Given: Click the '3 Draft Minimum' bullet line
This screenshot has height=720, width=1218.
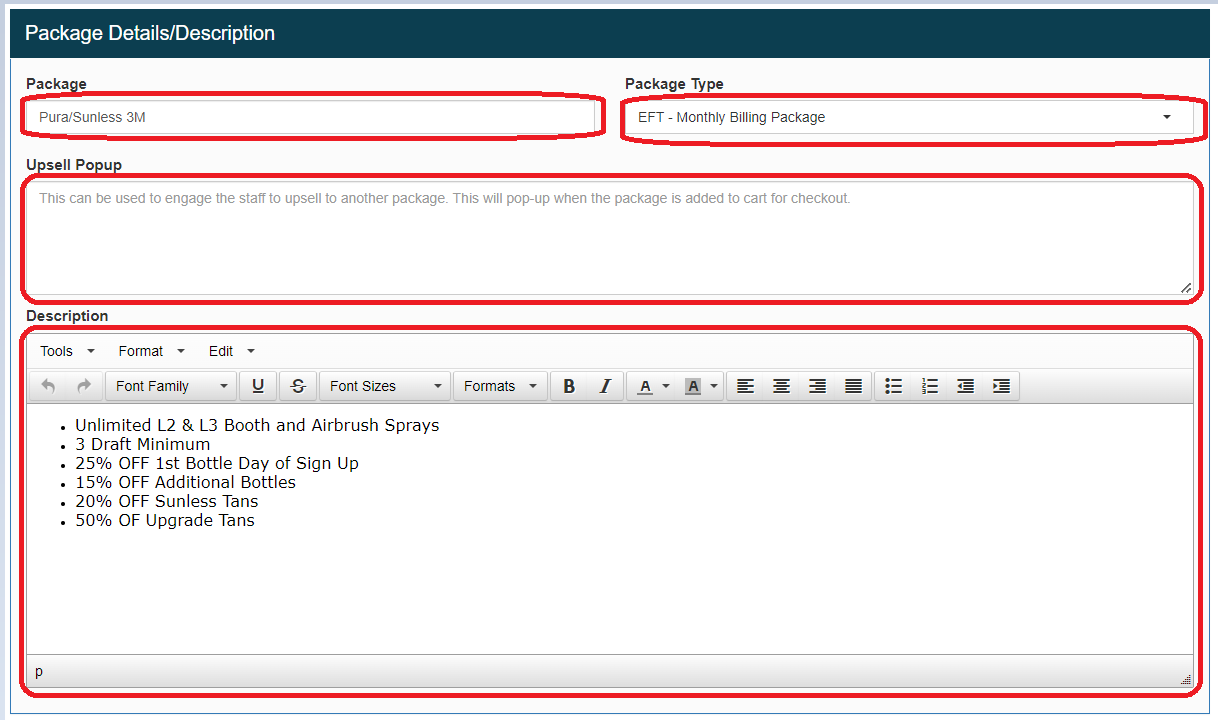Looking at the screenshot, I should pyautogui.click(x=142, y=444).
